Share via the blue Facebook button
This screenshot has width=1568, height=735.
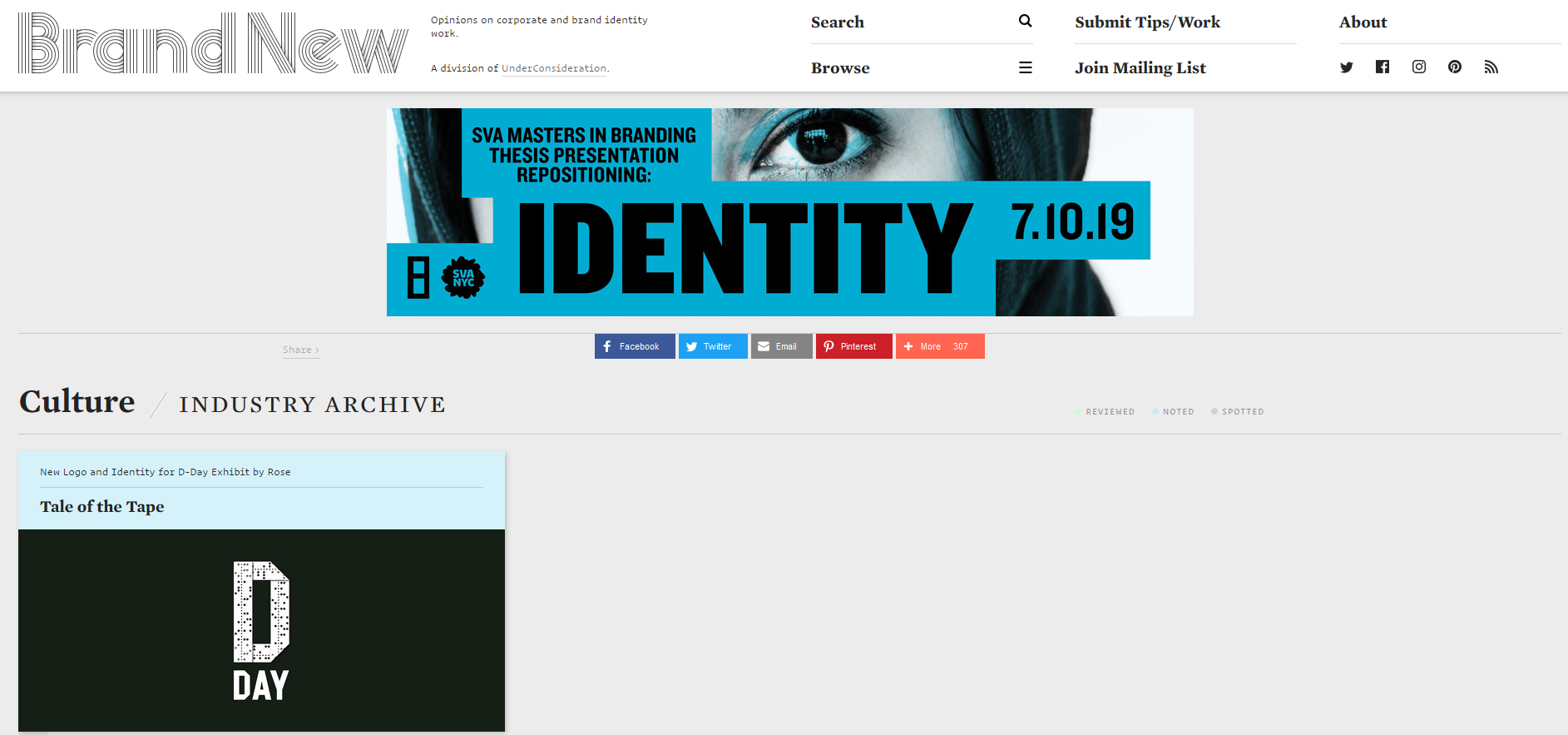pos(634,346)
